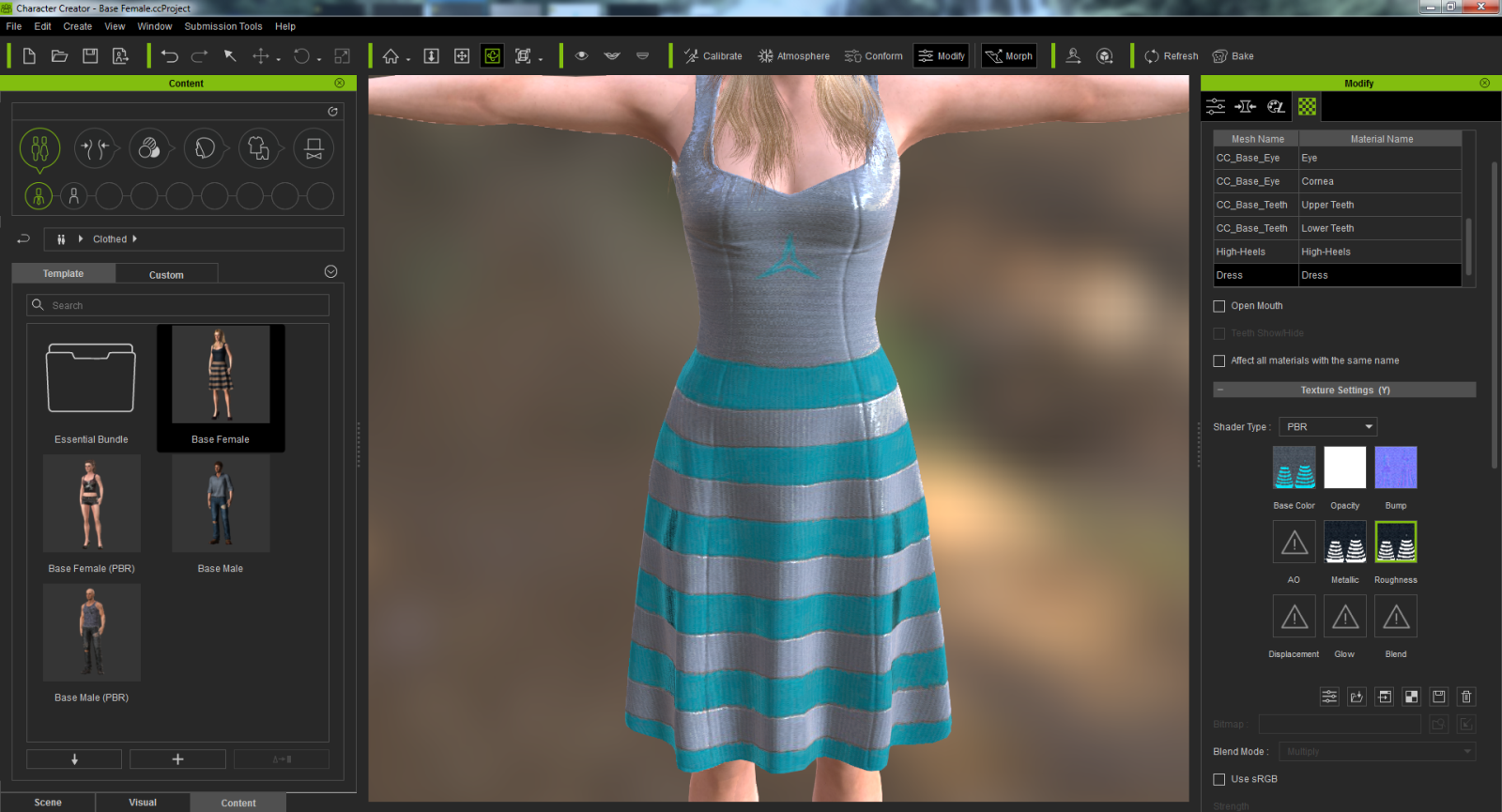Open the Help menu
Viewport: 1502px width, 812px height.
coord(285,26)
